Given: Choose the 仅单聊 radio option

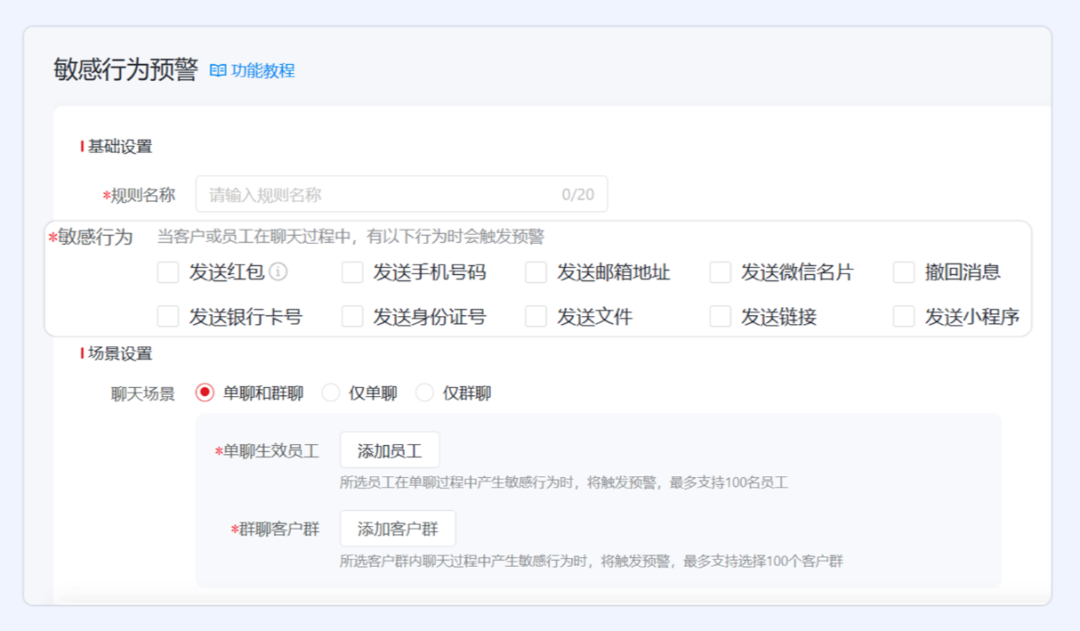Looking at the screenshot, I should click(x=331, y=393).
